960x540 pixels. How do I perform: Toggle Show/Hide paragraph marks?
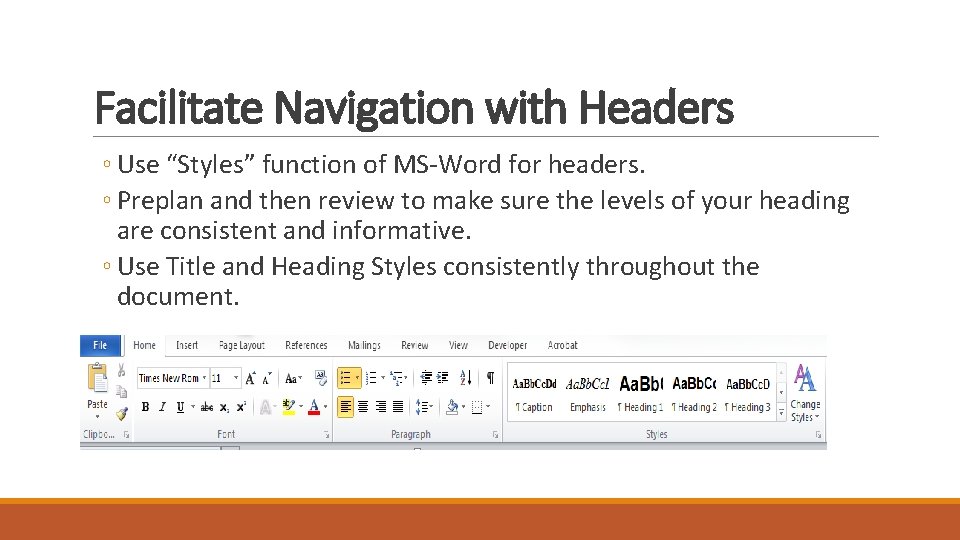(x=490, y=378)
